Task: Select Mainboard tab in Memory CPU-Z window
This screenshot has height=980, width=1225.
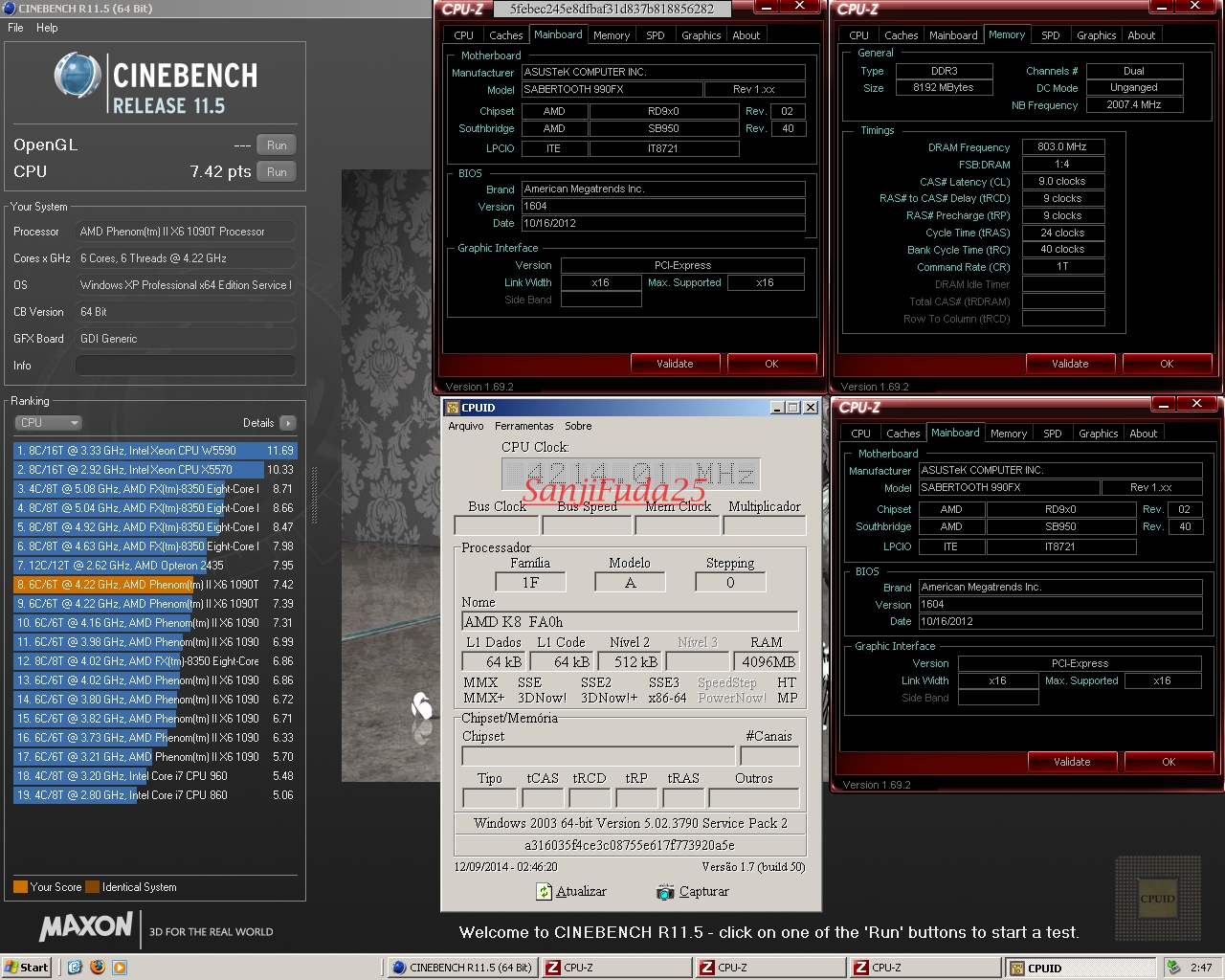Action: [954, 35]
